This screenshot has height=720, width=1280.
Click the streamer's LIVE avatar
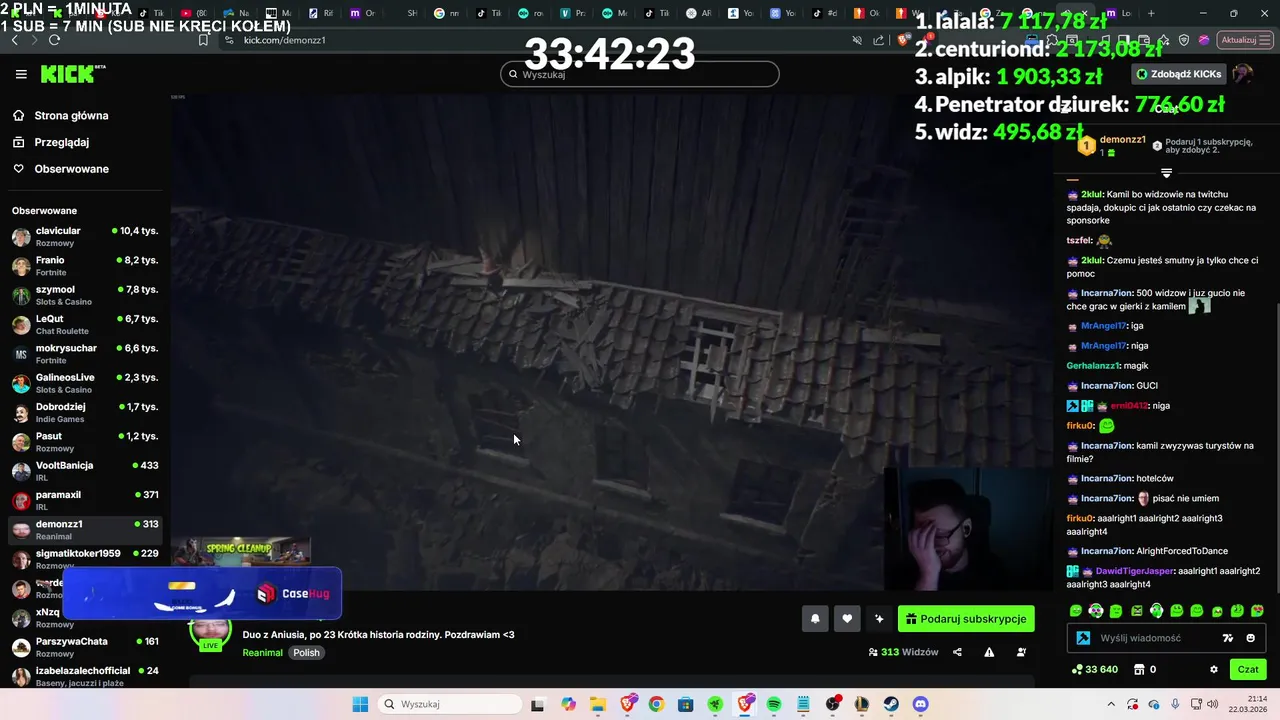pyautogui.click(x=210, y=632)
